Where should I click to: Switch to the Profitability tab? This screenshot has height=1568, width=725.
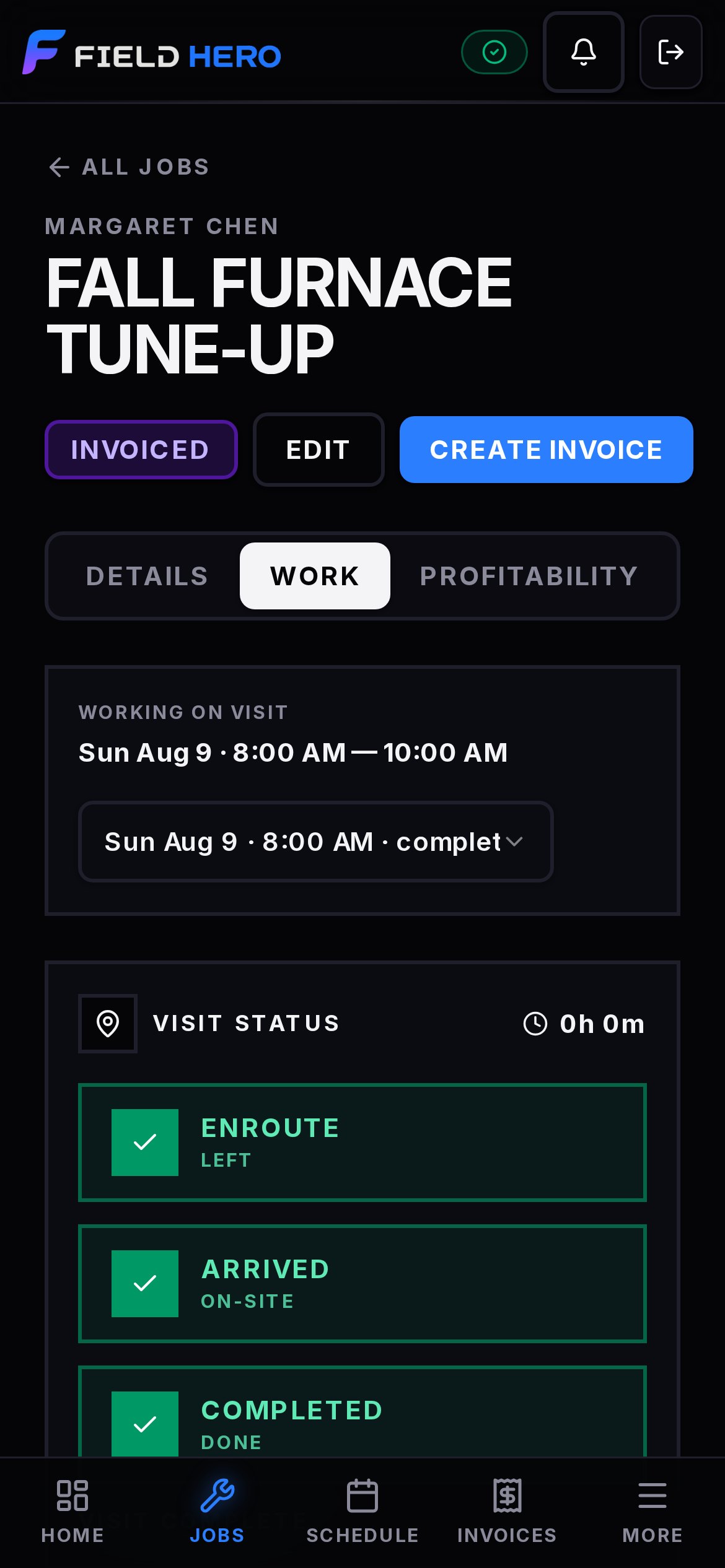pyautogui.click(x=529, y=576)
